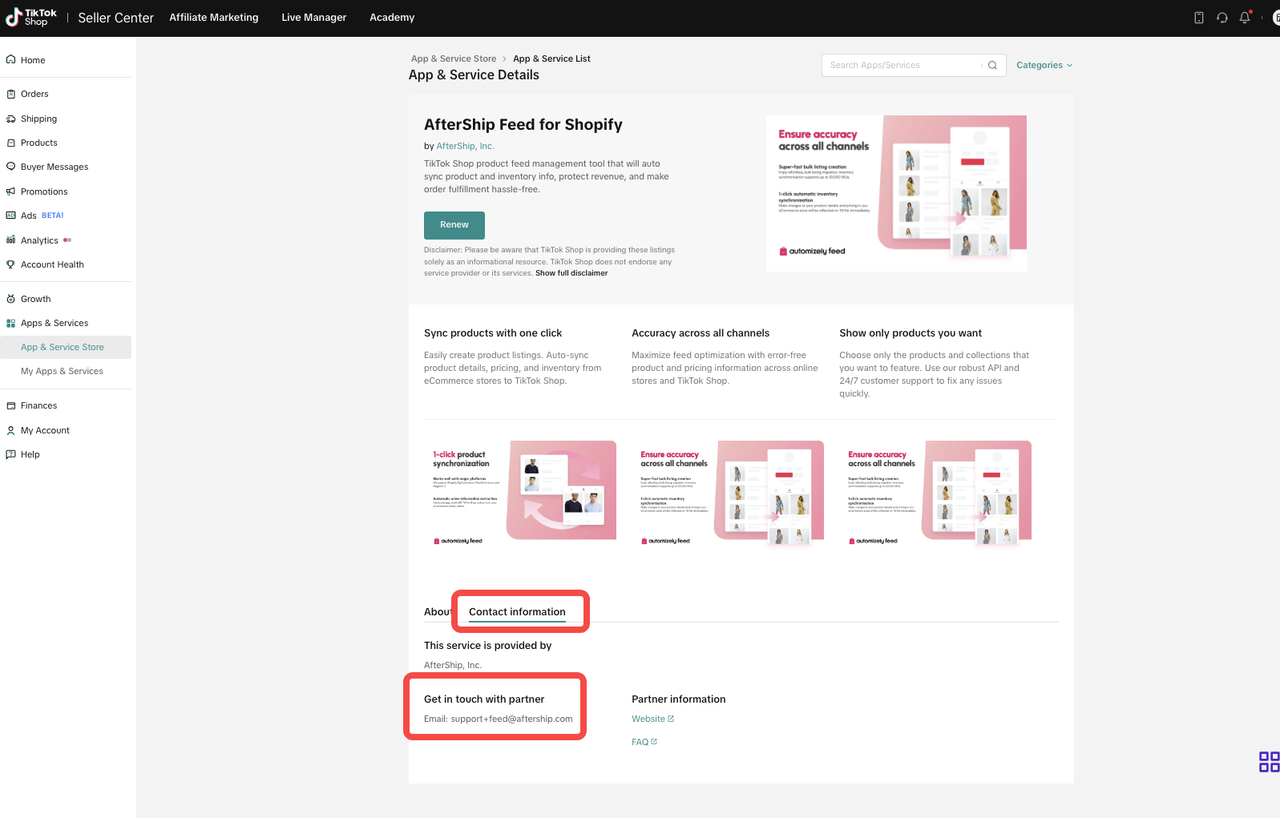Click the search magnifier icon
The height and width of the screenshot is (818, 1280).
(992, 65)
